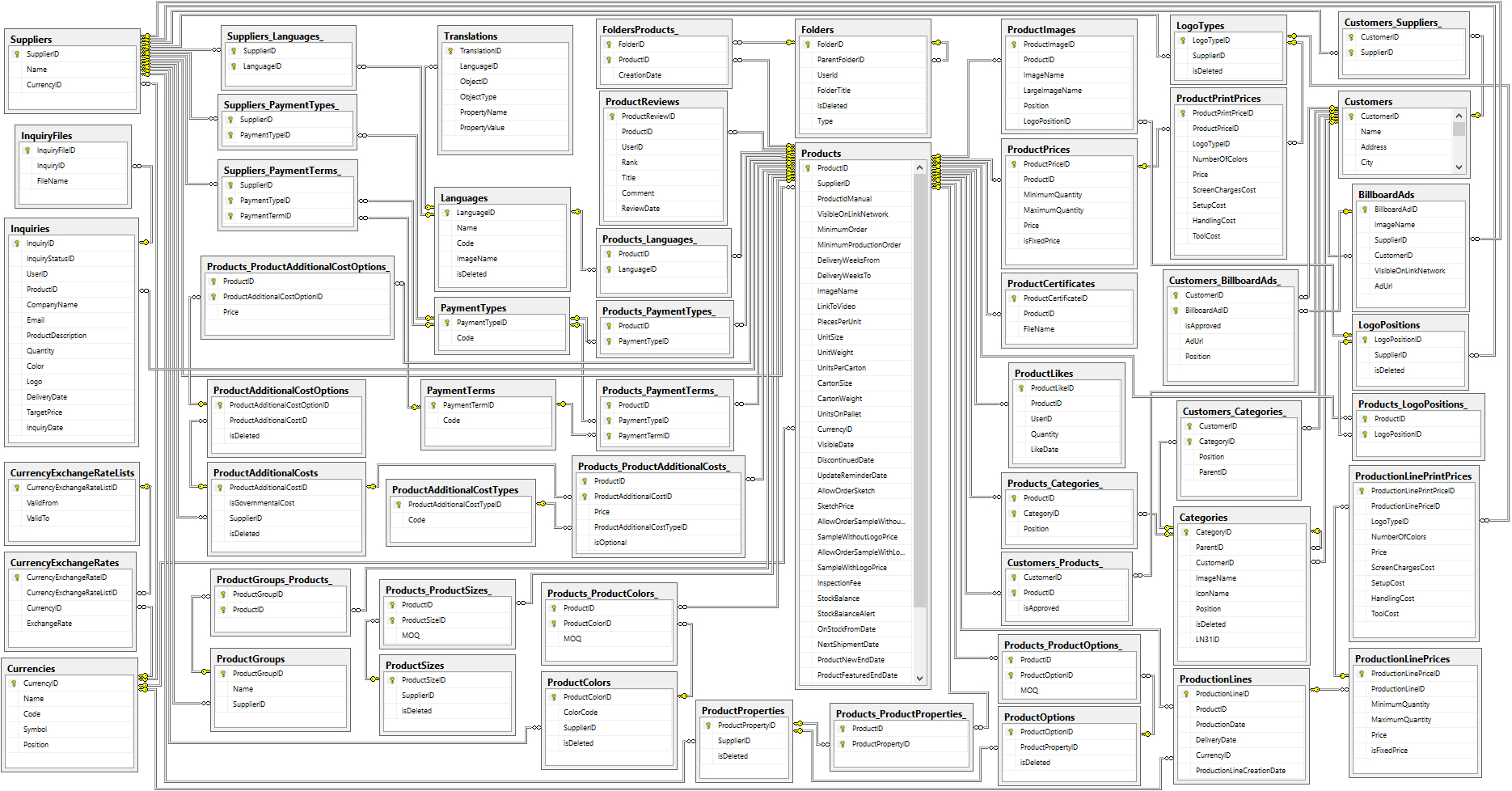Select the ProductionLinePrintPrices table title
Viewport: 1512px width, 791px height.
pyautogui.click(x=1413, y=476)
